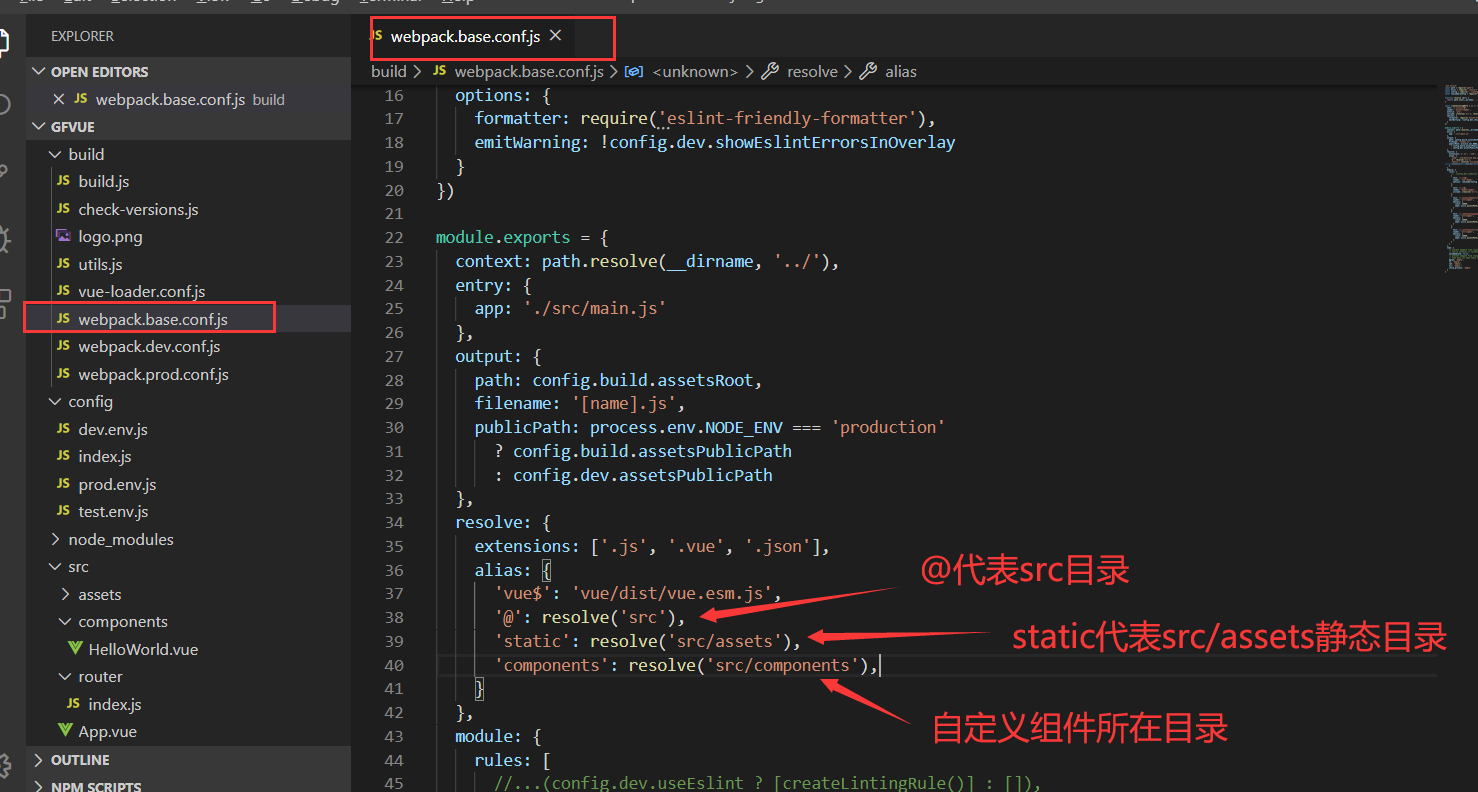Open index.js under config folder

coord(105,456)
